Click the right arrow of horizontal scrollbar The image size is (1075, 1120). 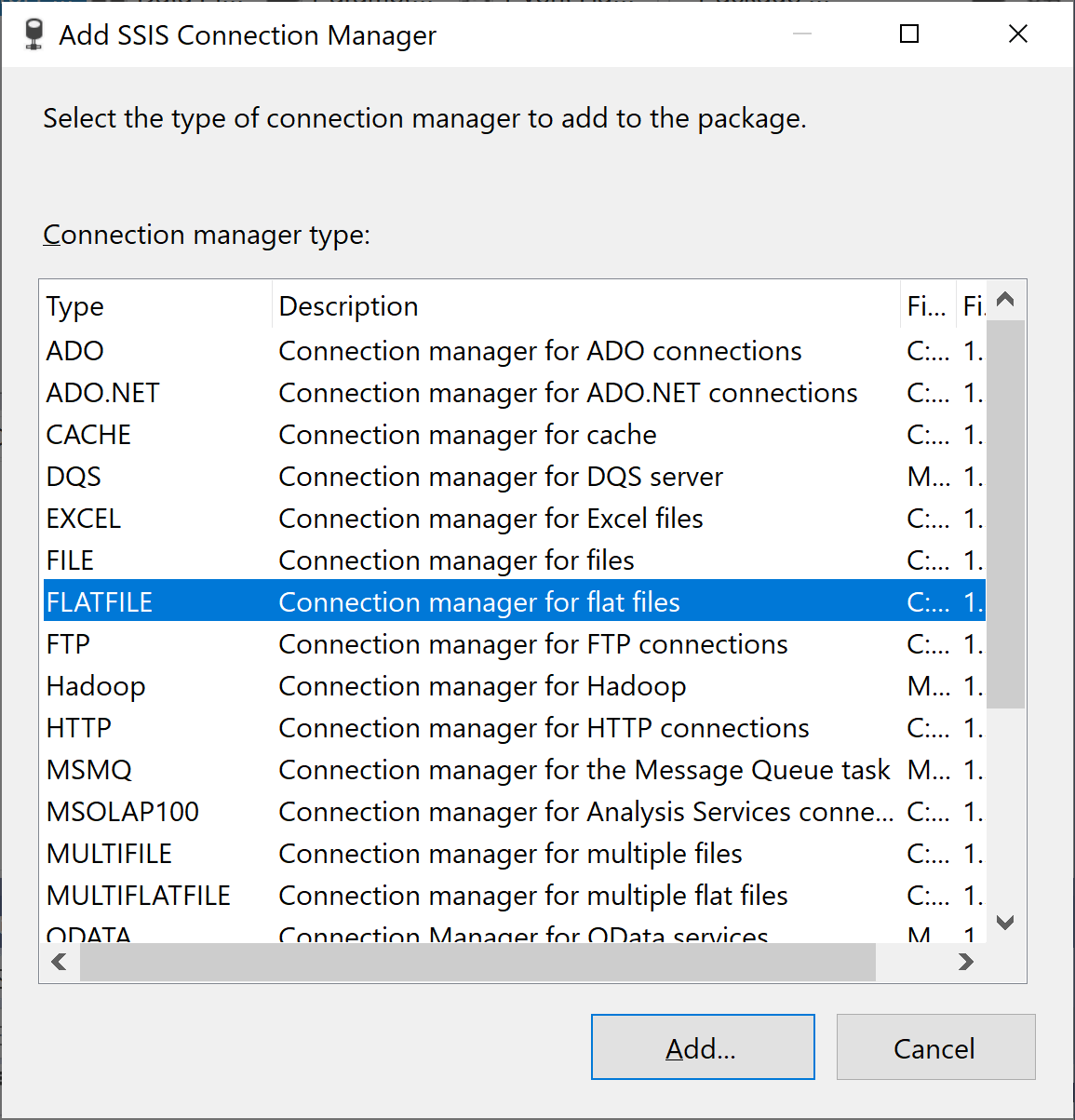(x=966, y=962)
